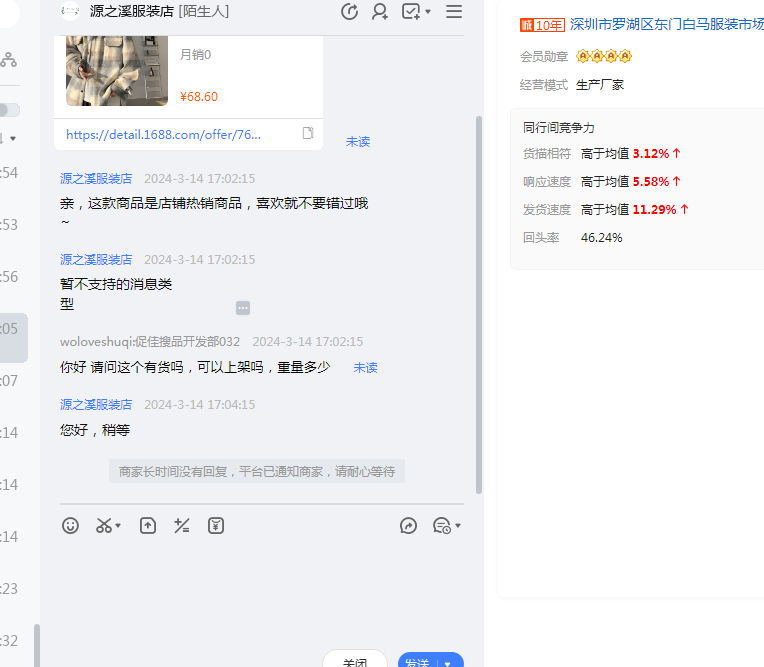The image size is (764, 667).
Task: Expand the add-task checkbox dropdown in the header
Action: (x=428, y=12)
